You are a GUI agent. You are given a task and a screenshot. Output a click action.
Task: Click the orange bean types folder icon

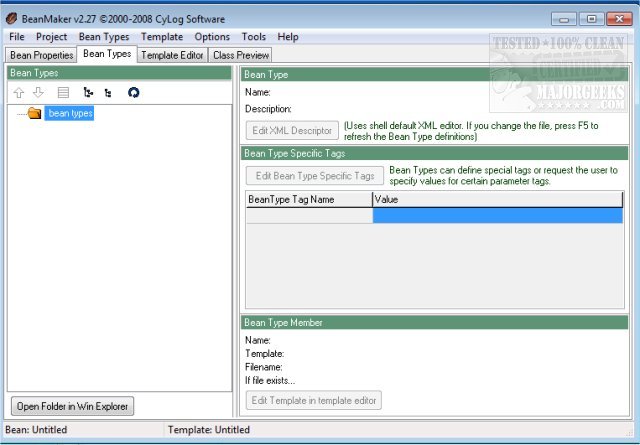(34, 113)
